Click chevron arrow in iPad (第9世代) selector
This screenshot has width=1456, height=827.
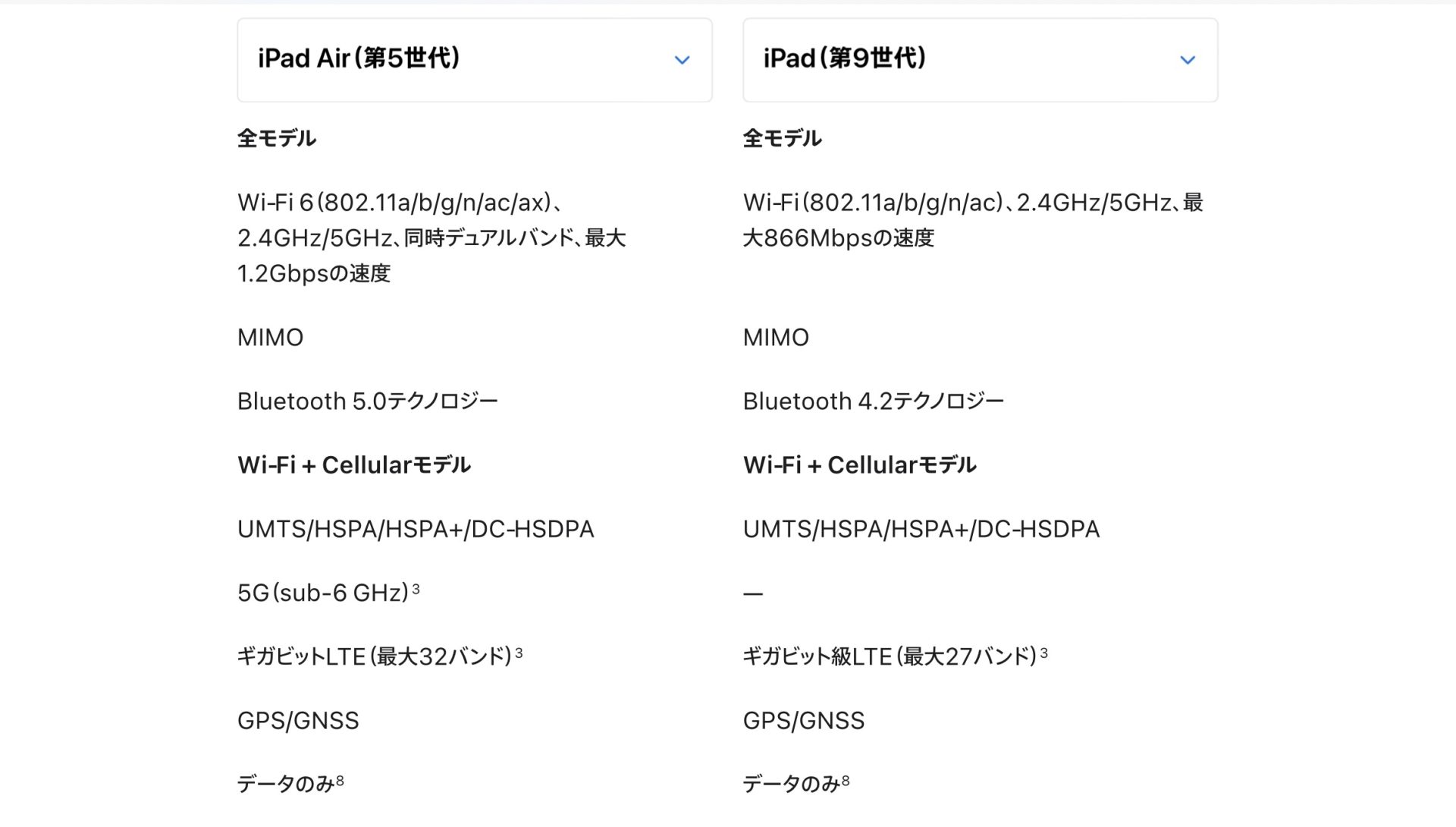point(1188,60)
